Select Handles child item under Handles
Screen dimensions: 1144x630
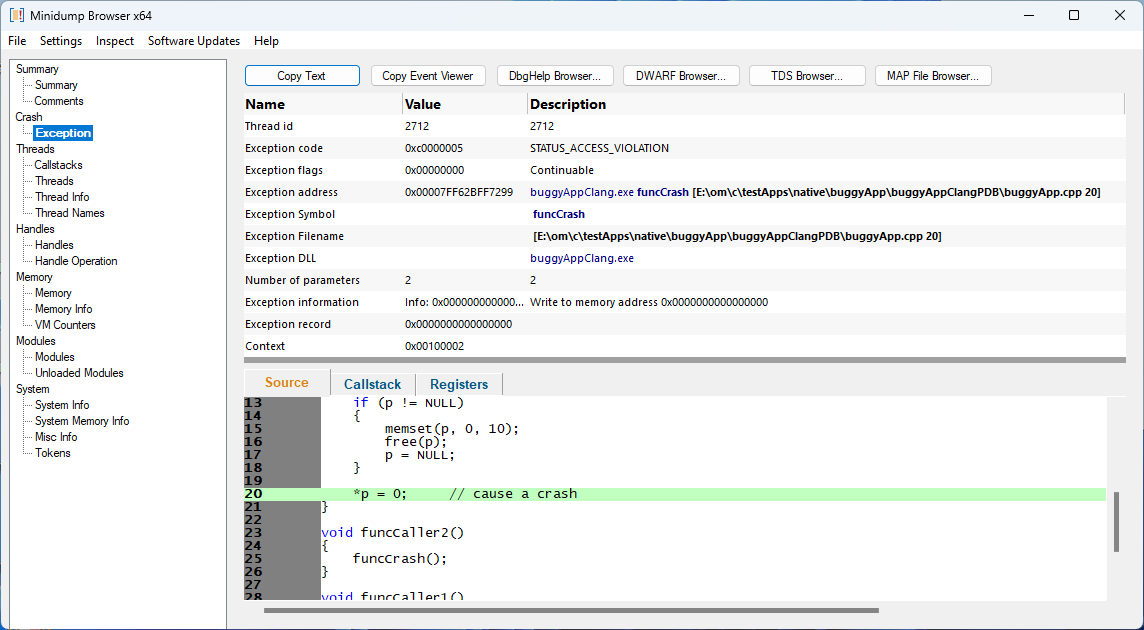point(54,245)
